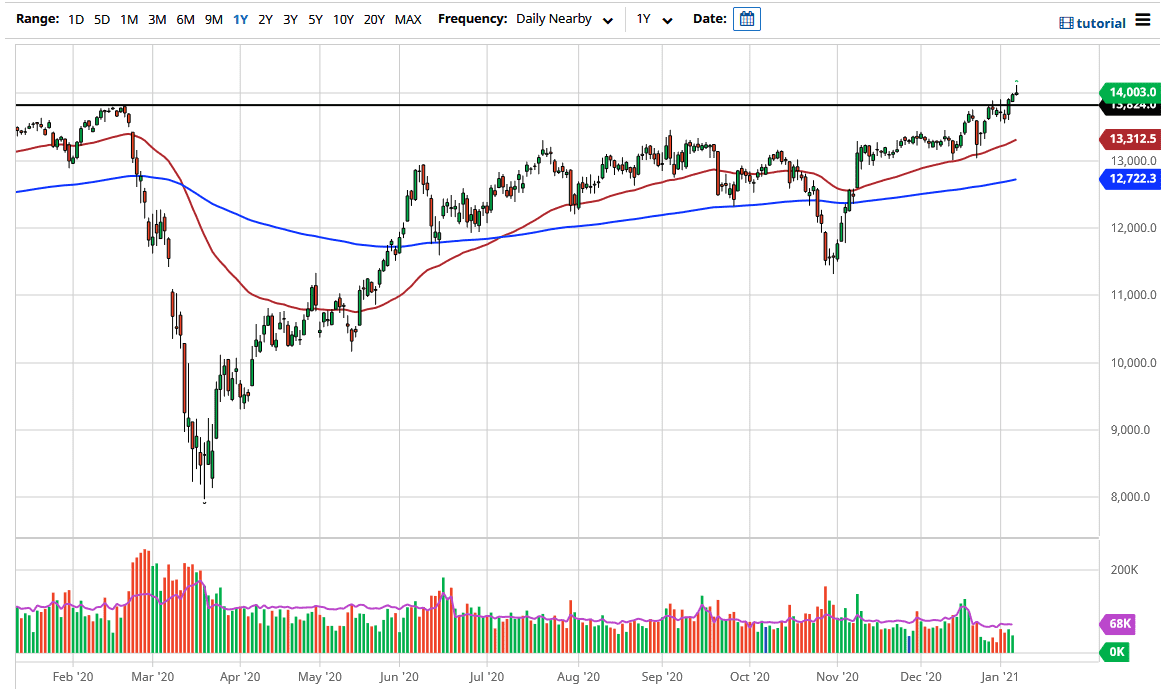The width and height of the screenshot is (1161, 691).
Task: Select the 1M range option
Action: [x=129, y=19]
